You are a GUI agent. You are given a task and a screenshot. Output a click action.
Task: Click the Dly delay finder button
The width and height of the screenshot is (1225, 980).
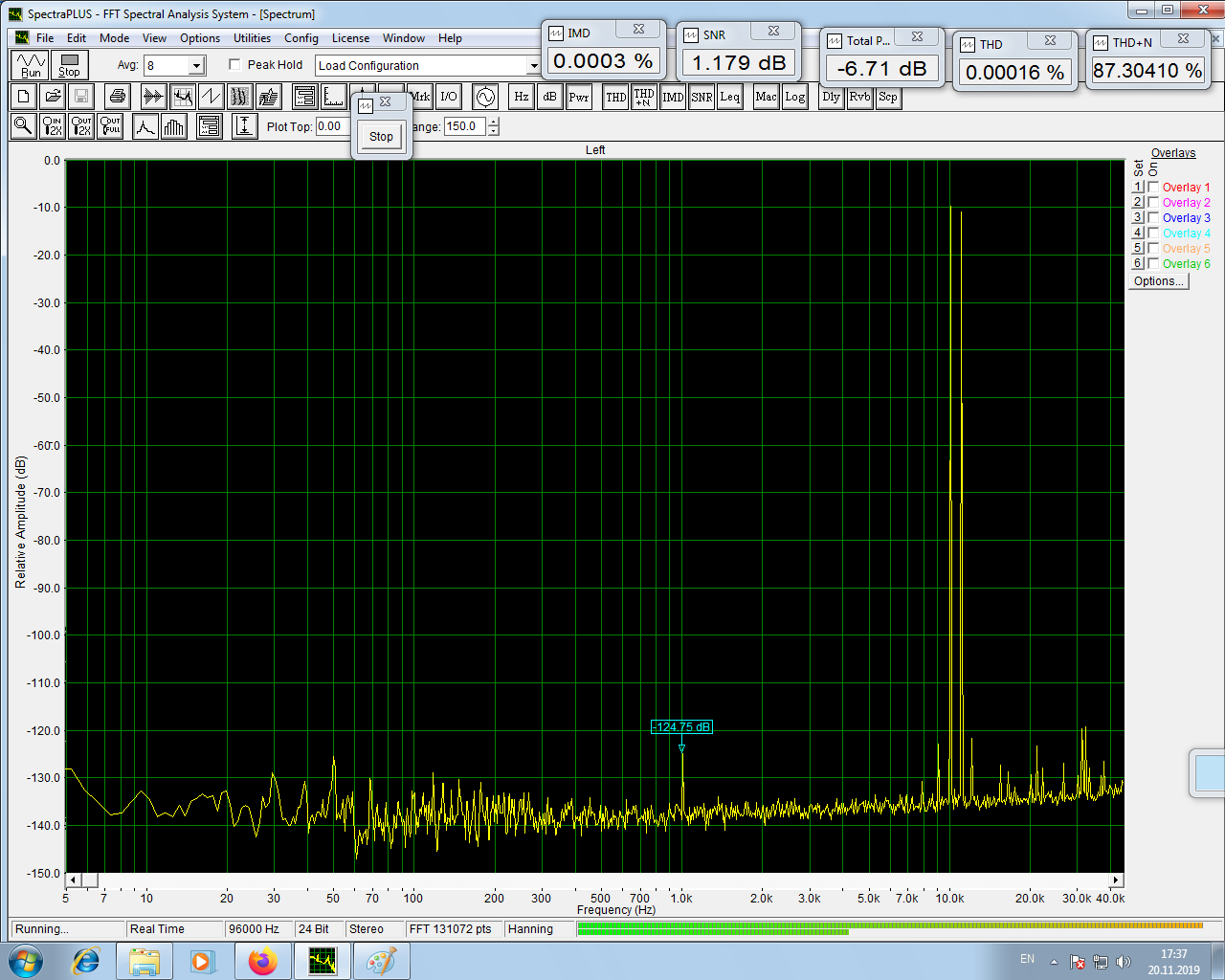(x=831, y=97)
